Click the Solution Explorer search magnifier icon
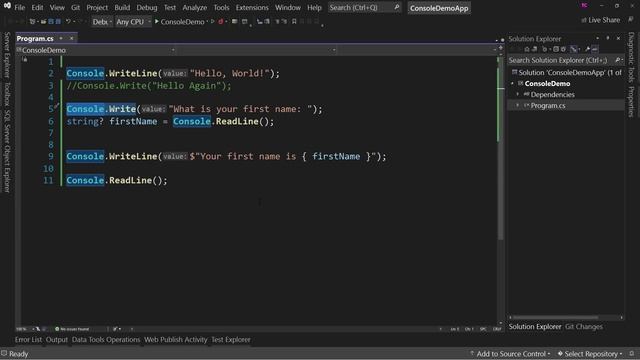 tap(618, 60)
